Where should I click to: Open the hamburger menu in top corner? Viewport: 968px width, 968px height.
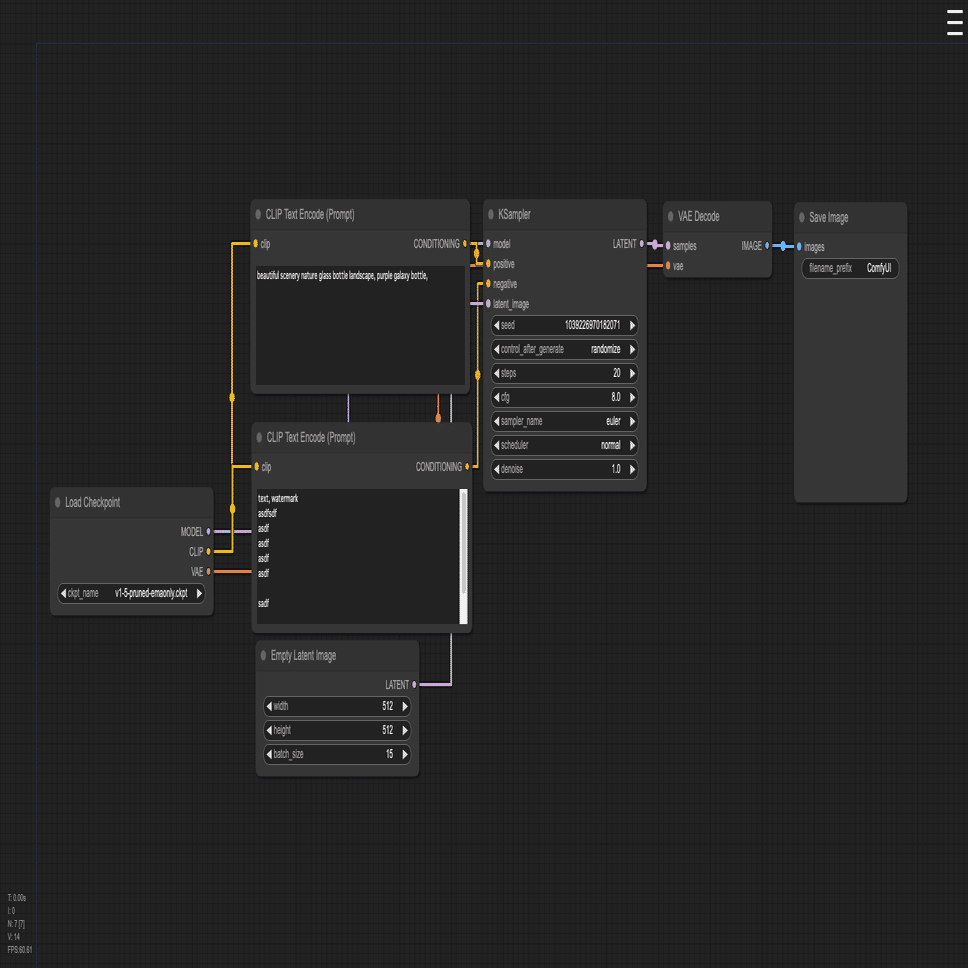(x=954, y=23)
